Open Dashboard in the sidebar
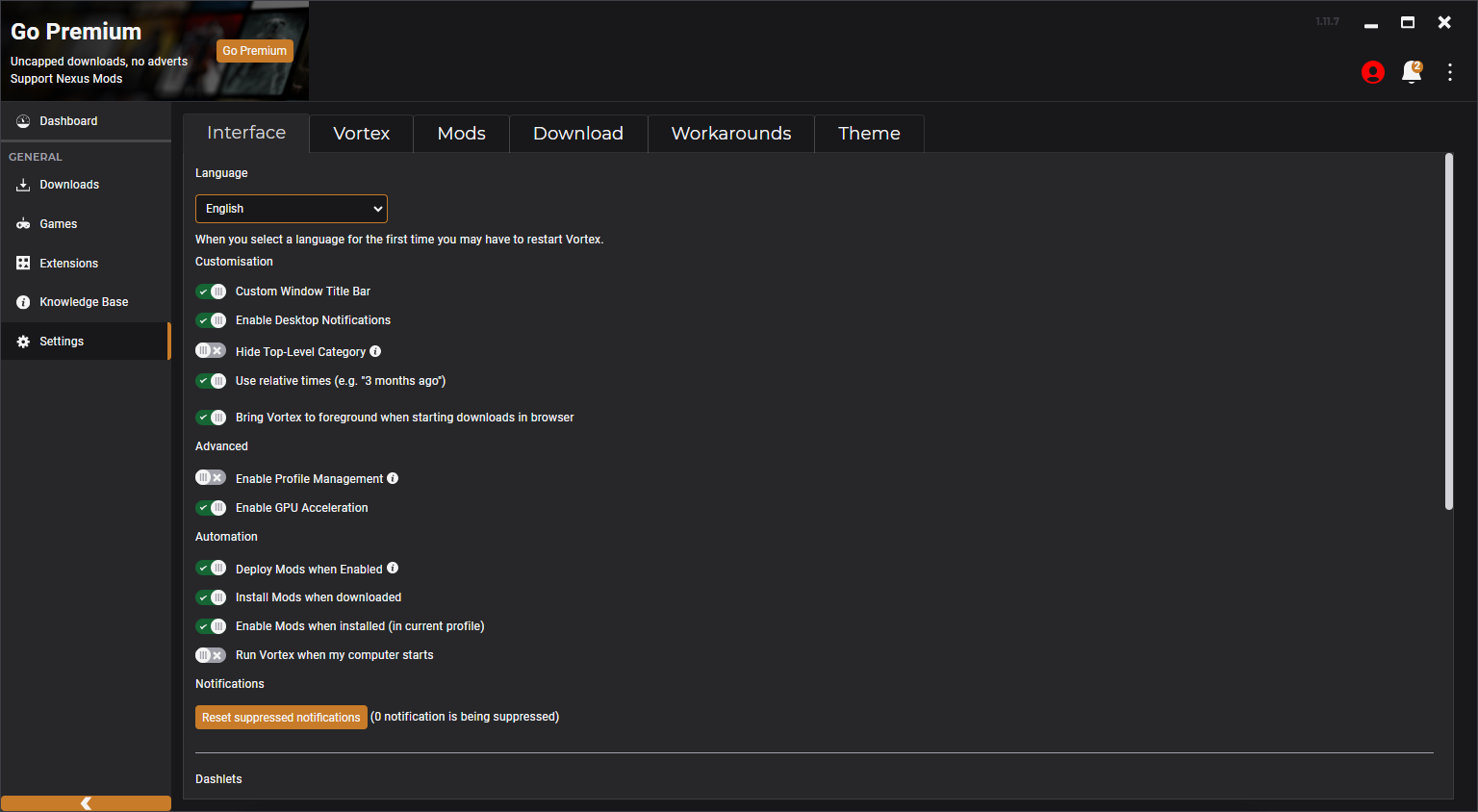This screenshot has height=812, width=1478. pyautogui.click(x=86, y=121)
